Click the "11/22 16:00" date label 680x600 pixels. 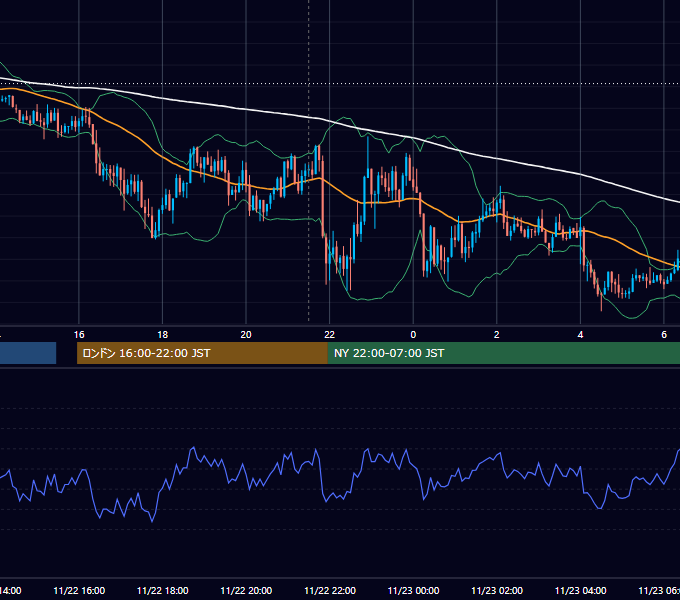point(79,590)
